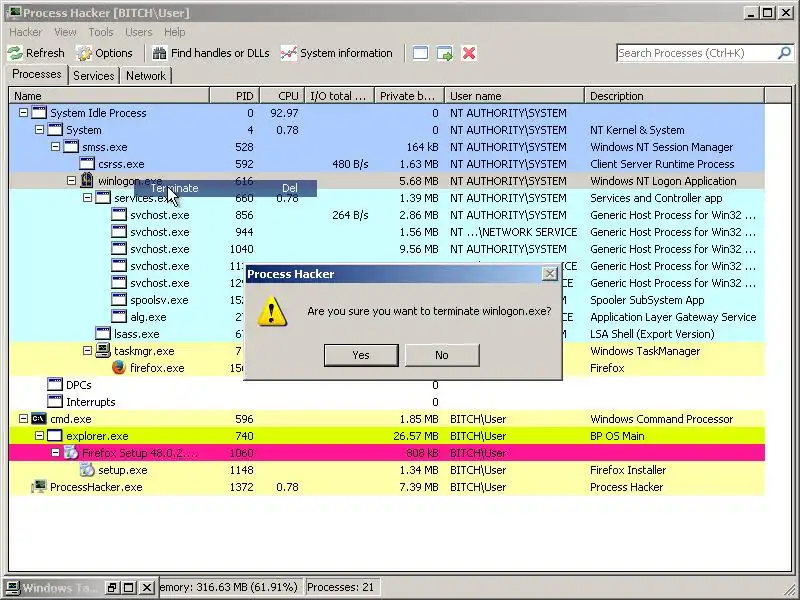The height and width of the screenshot is (600, 800).
Task: Click the memory 316.63 MB status entry
Action: [232, 587]
